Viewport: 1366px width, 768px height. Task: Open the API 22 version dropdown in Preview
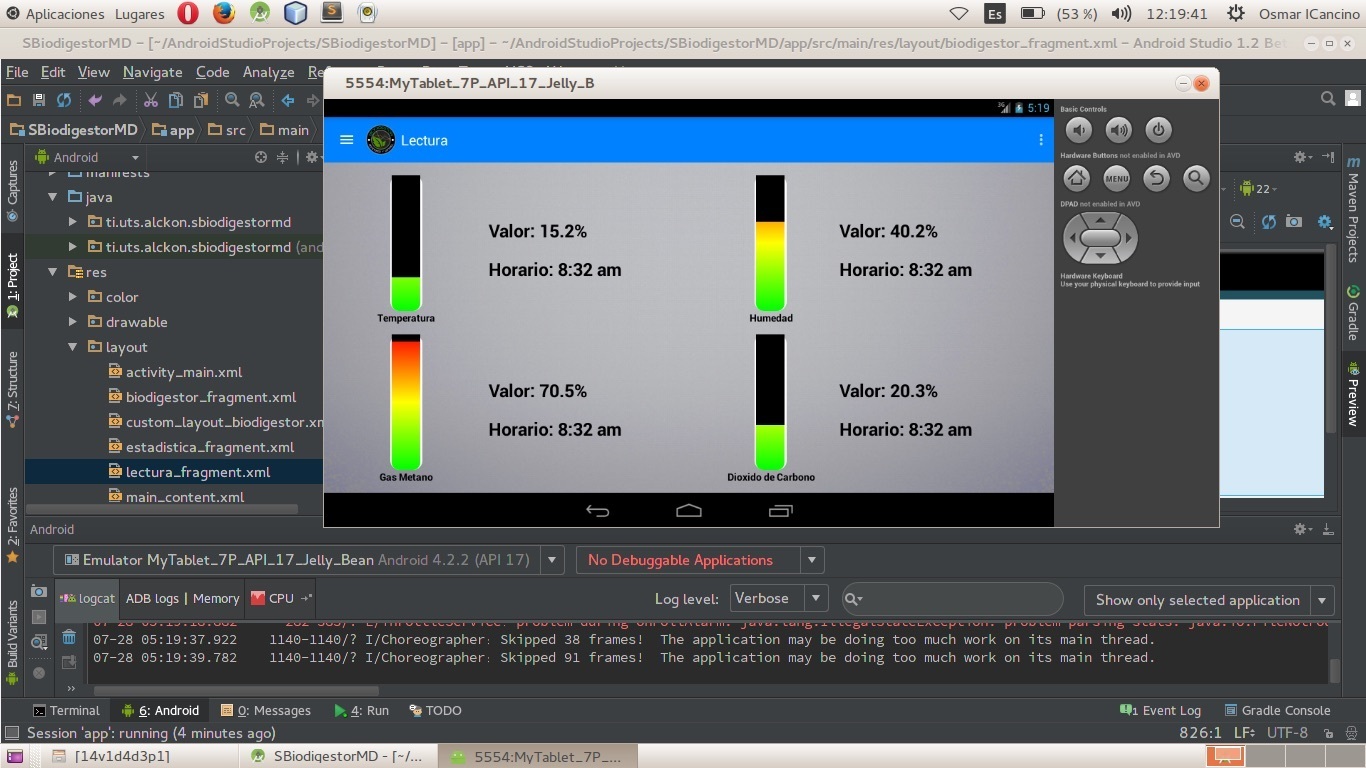point(1258,188)
